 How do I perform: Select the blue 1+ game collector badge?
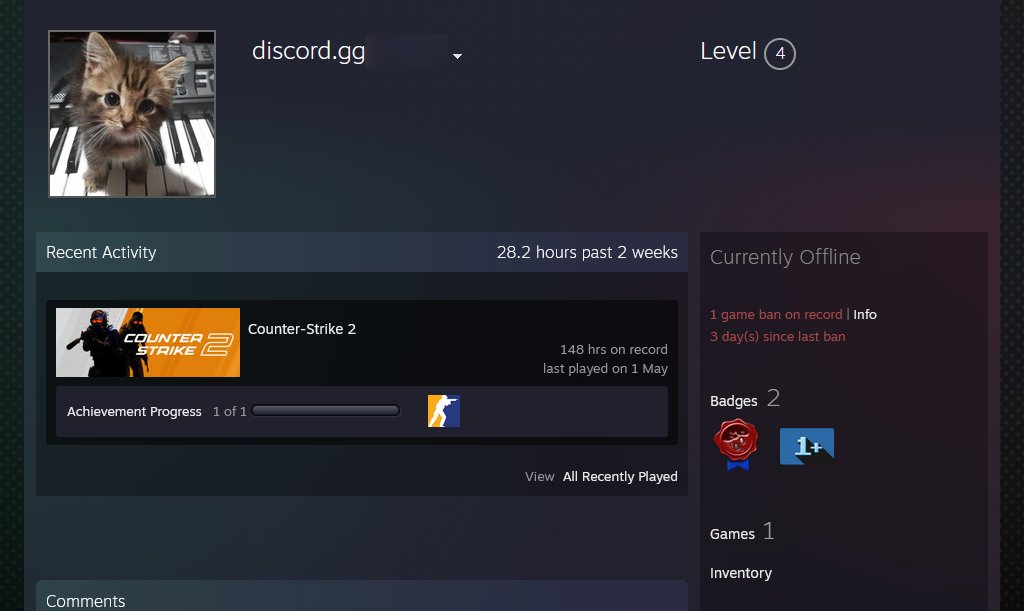tap(807, 446)
